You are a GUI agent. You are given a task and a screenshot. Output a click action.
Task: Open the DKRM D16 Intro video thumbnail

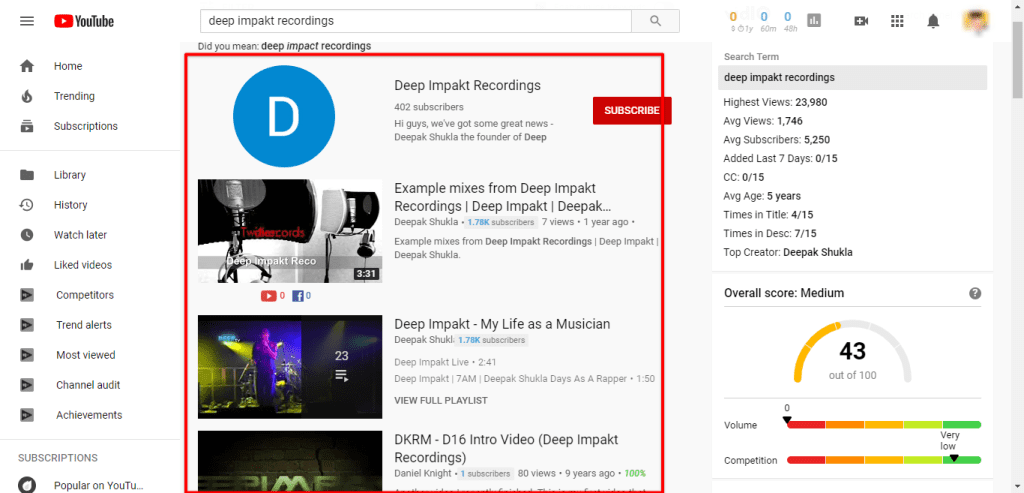tap(290, 462)
